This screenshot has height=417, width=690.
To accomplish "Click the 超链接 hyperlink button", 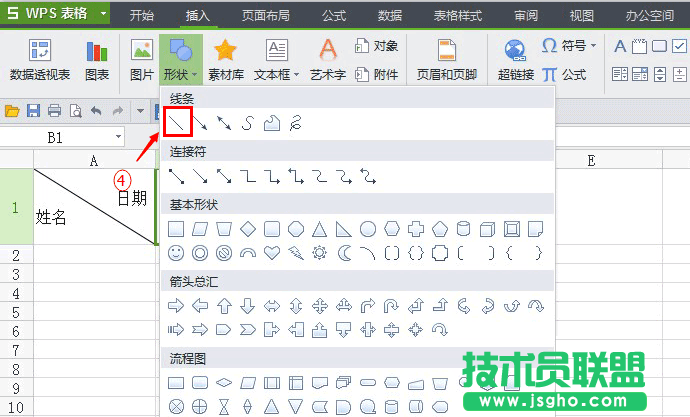I will pos(516,60).
